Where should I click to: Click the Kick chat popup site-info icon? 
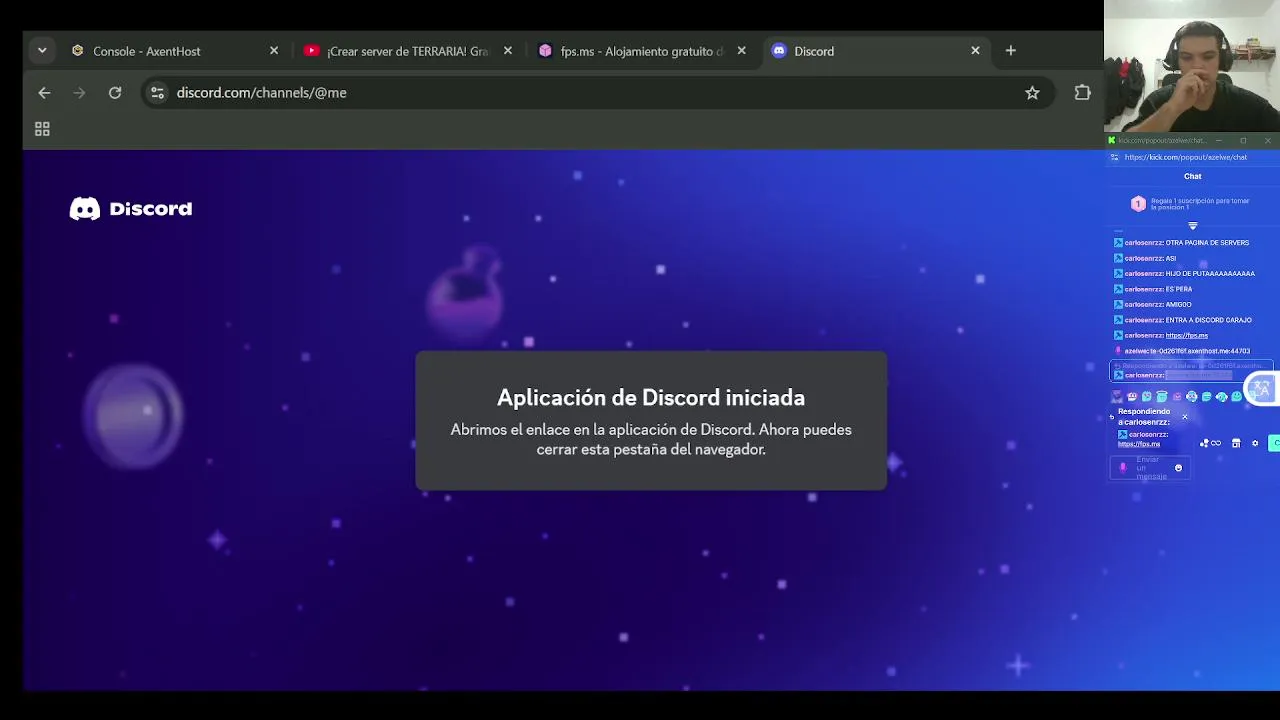(x=1115, y=157)
